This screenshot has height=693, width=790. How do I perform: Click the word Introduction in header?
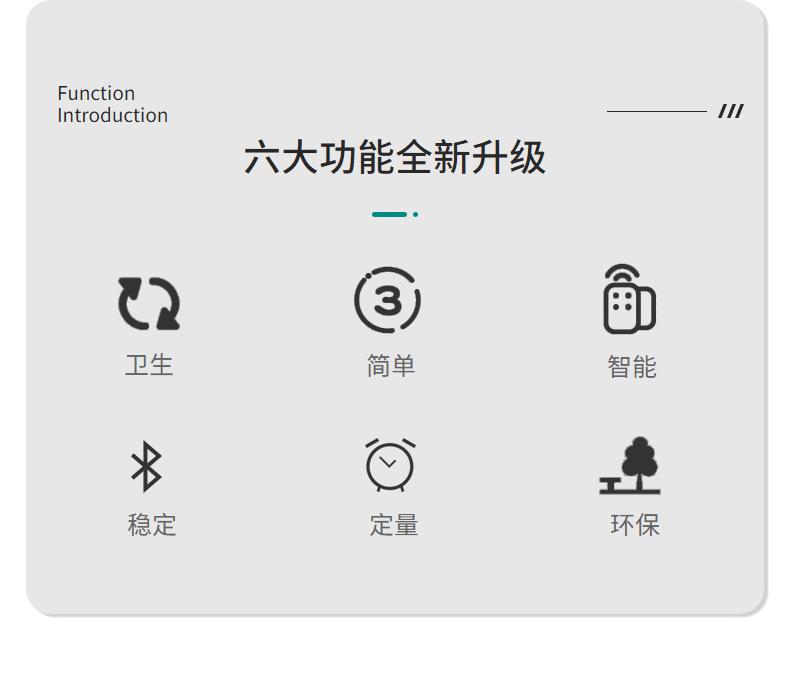(112, 115)
